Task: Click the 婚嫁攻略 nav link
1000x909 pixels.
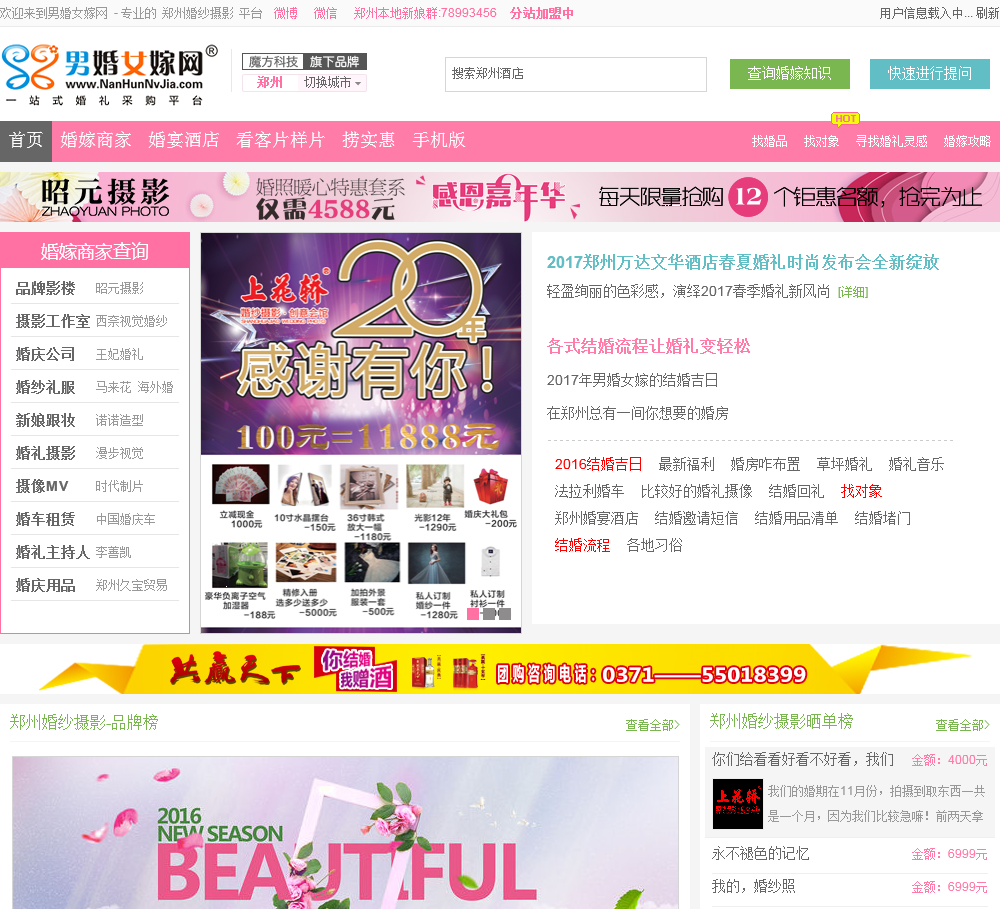Action: [x=967, y=141]
